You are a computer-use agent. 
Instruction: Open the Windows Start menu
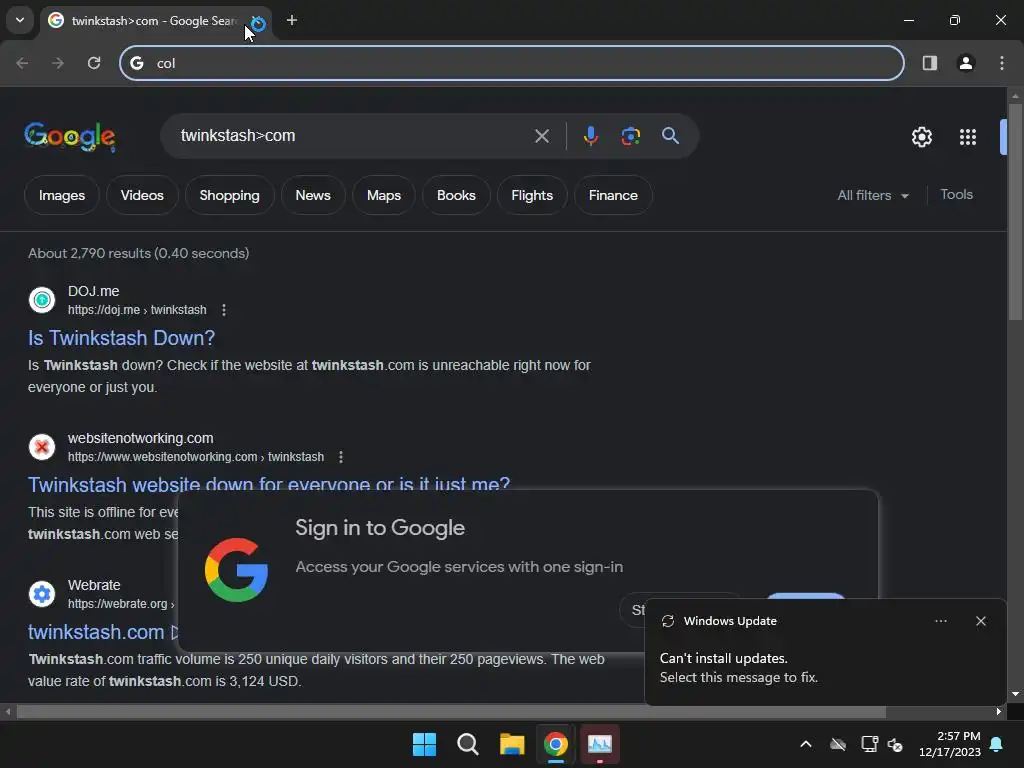(x=424, y=744)
